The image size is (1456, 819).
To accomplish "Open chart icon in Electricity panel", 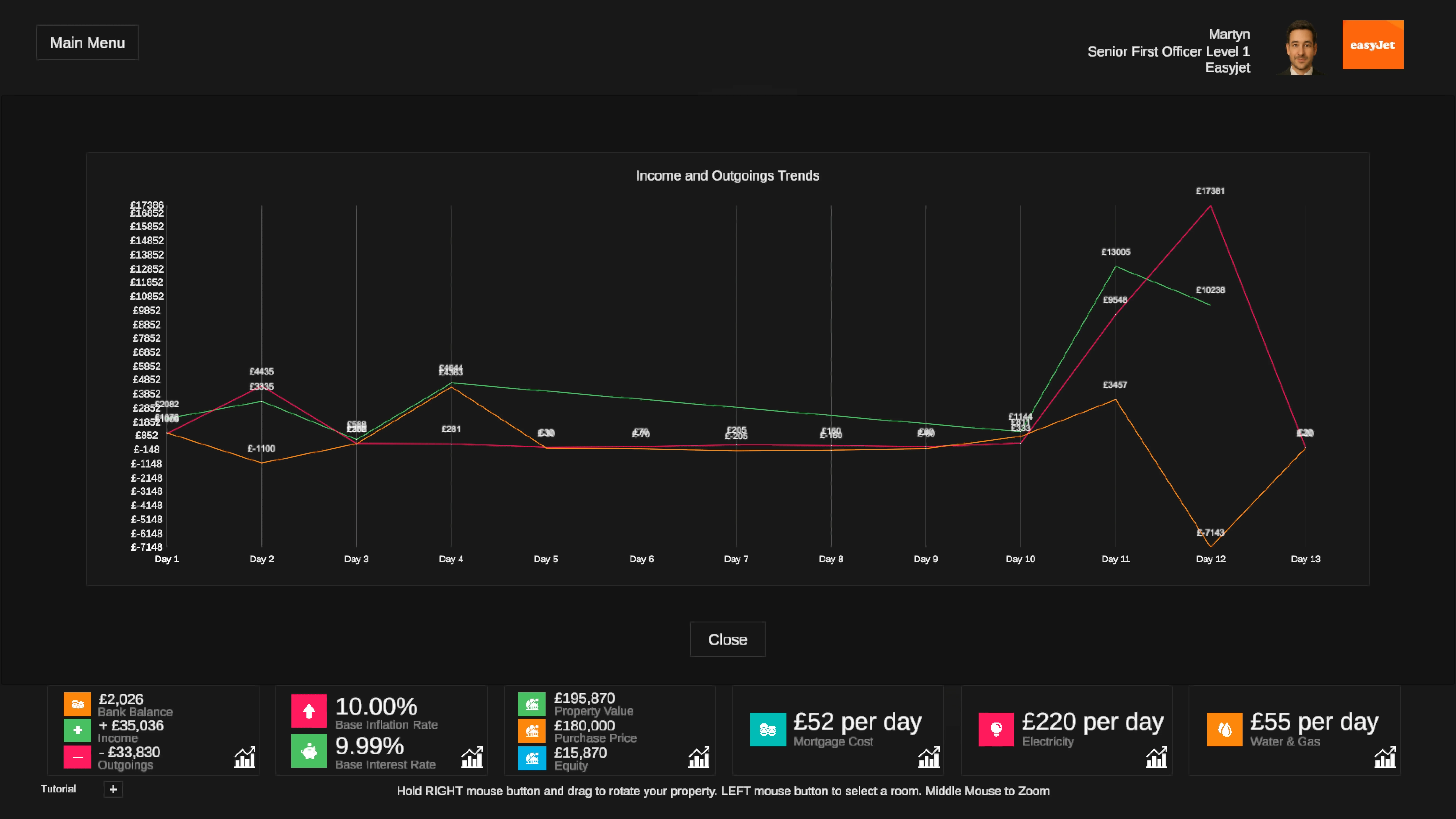I will pyautogui.click(x=1156, y=757).
